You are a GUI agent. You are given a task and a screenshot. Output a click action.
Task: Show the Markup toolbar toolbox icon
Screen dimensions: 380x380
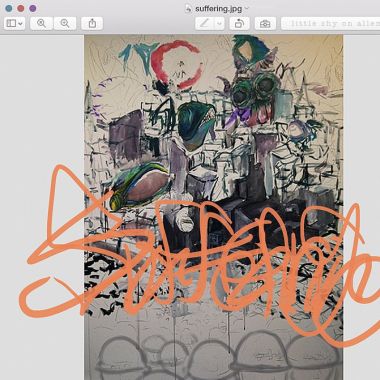click(x=265, y=23)
